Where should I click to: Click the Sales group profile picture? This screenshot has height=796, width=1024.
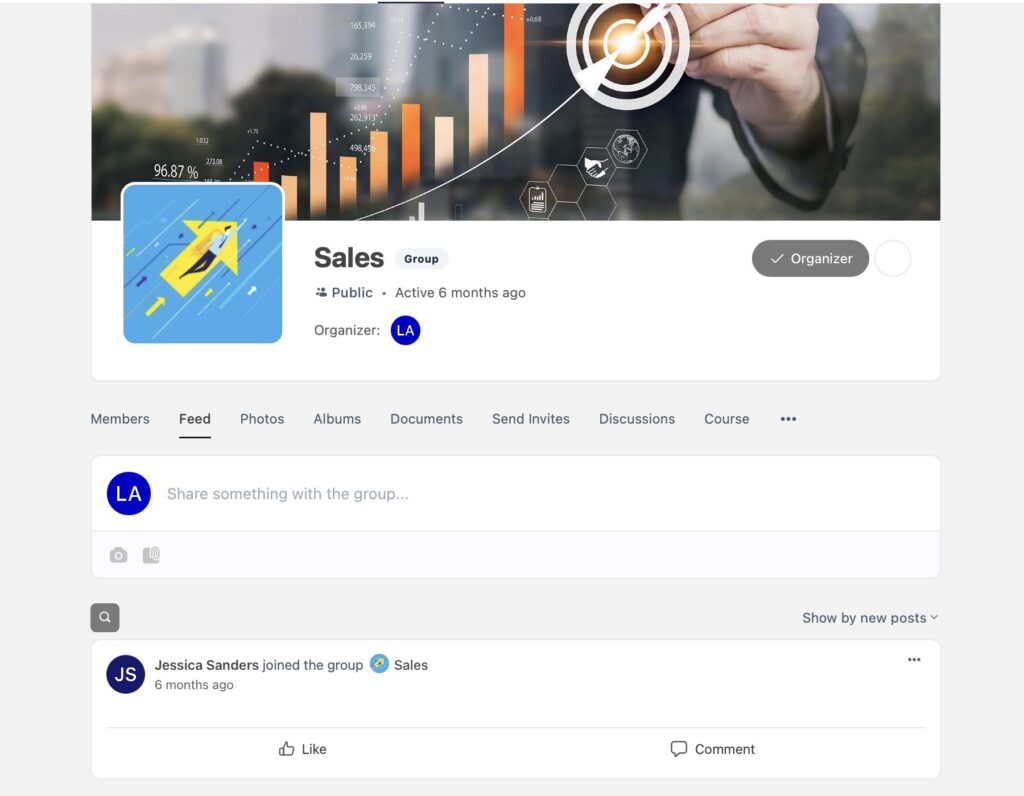click(x=202, y=263)
